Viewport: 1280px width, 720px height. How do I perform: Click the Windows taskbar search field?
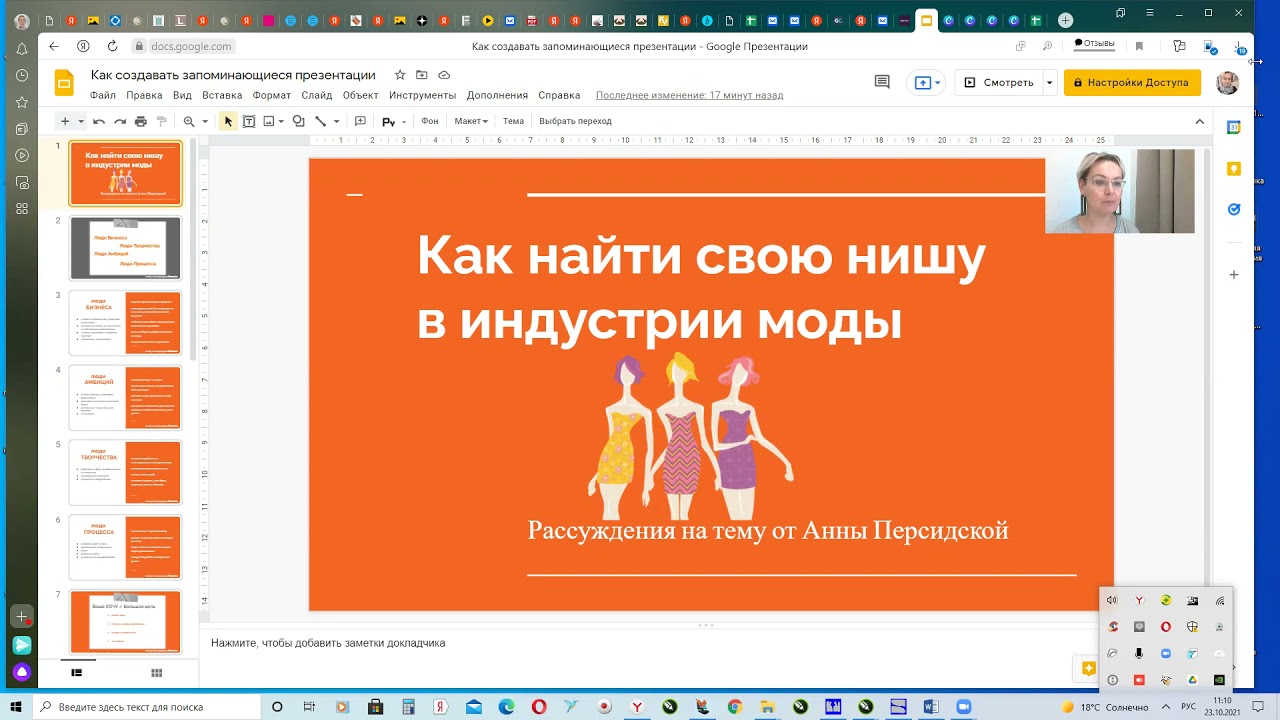pyautogui.click(x=145, y=707)
